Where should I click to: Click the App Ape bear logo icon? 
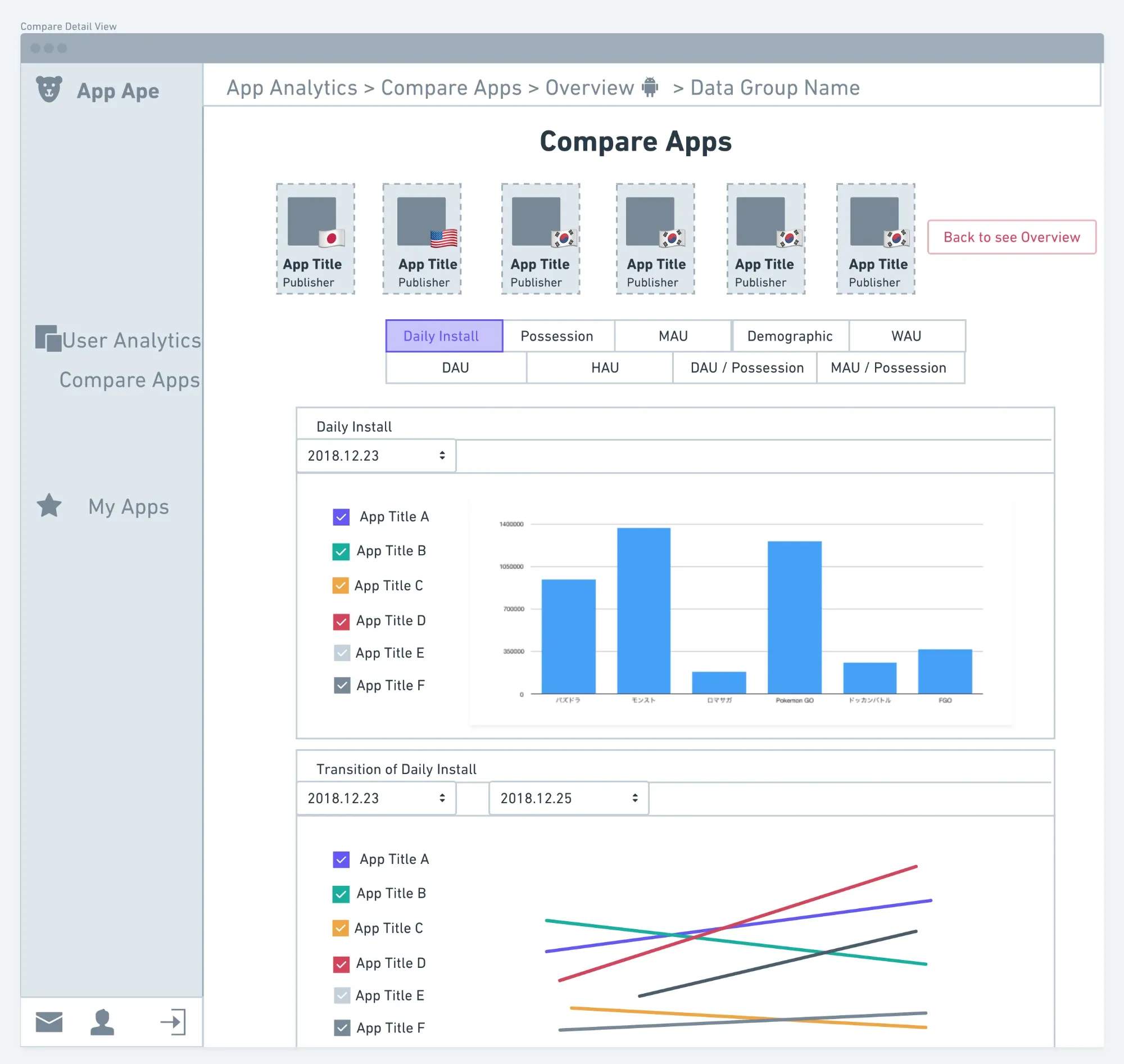point(49,89)
